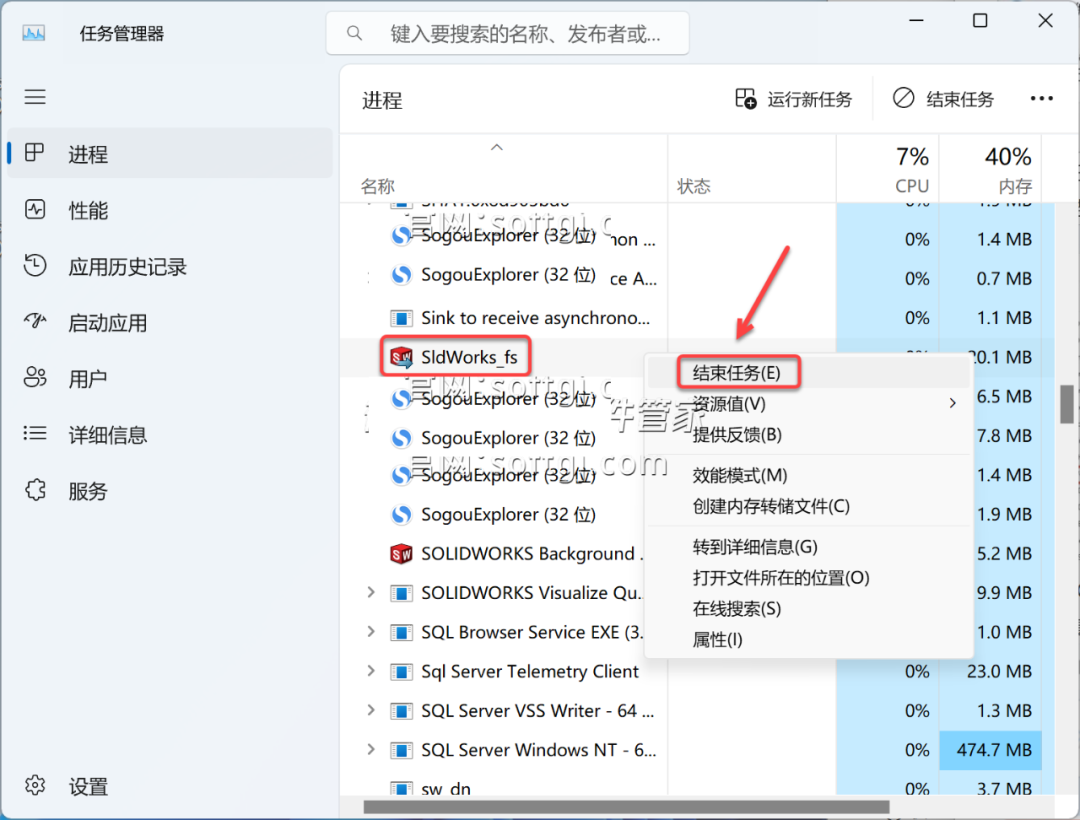This screenshot has width=1080, height=820.
Task: Choose 打开文件所在的位置(O) menu item
Action: click(809, 578)
